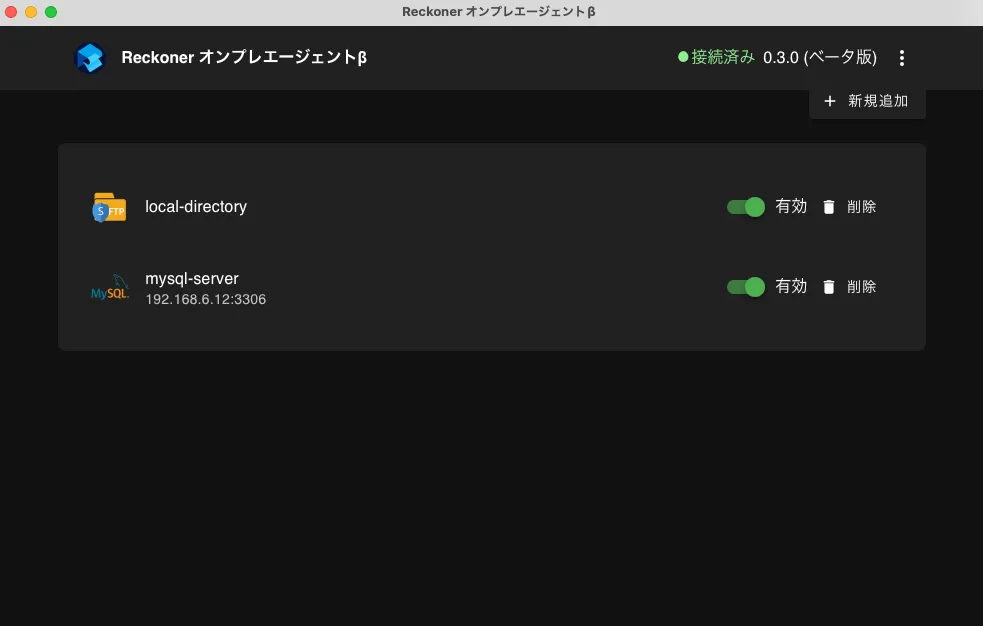Disable the mysql-server toggle switch
The image size is (983, 626).
click(x=745, y=286)
